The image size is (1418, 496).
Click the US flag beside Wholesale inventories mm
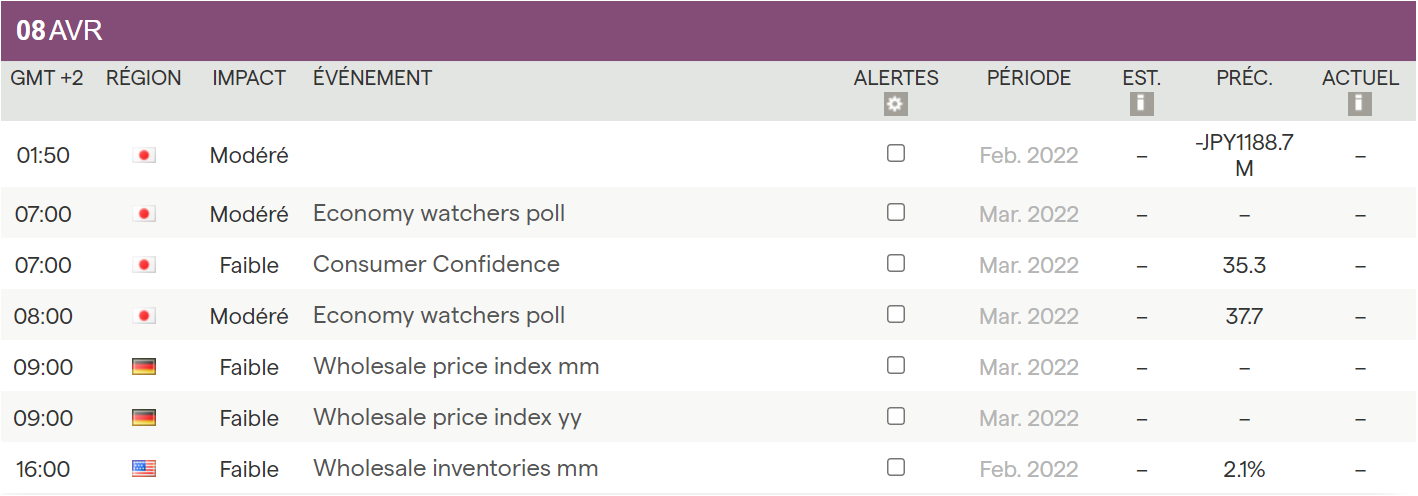point(144,469)
